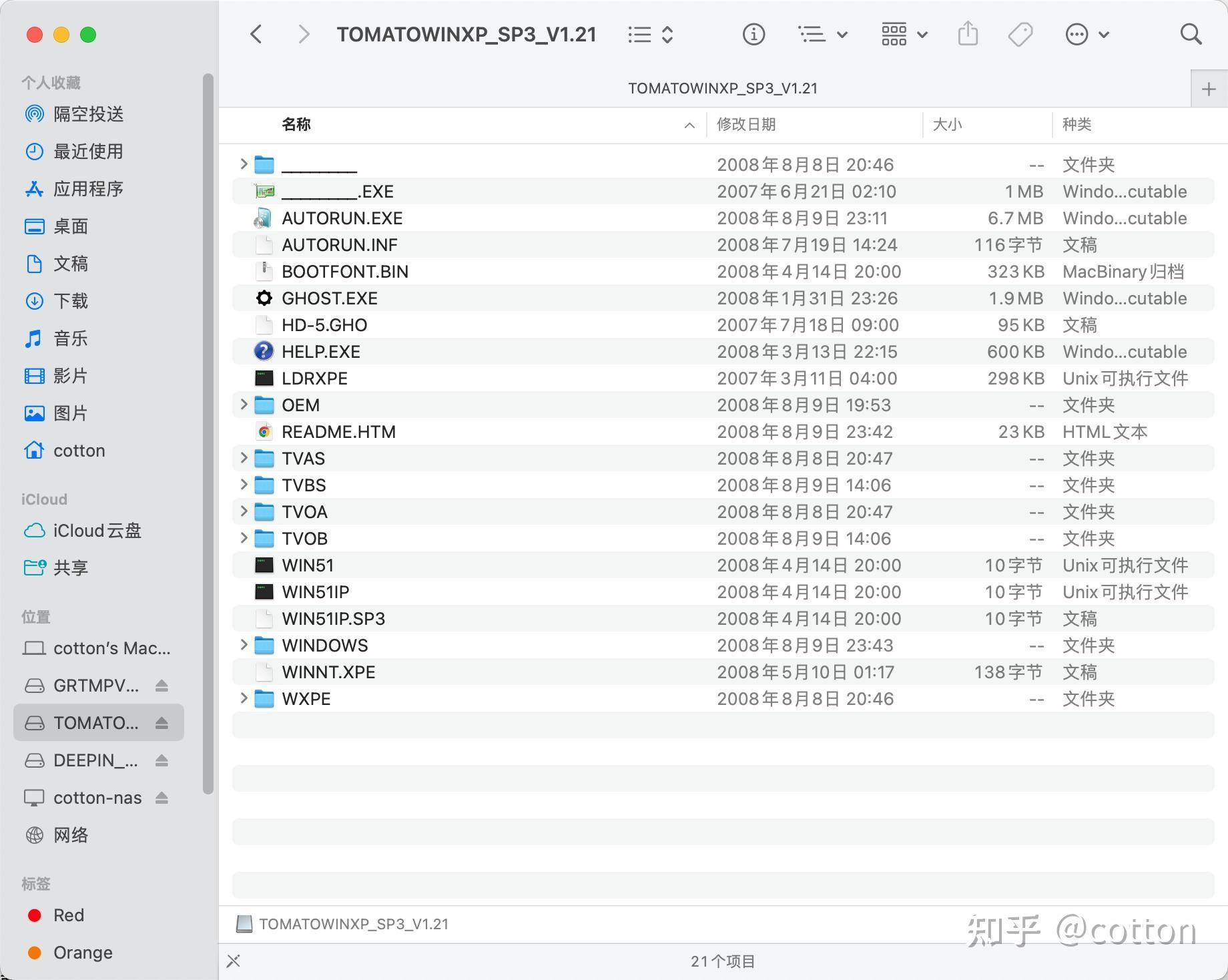Click the Share icon in toolbar
The image size is (1228, 980).
968,33
